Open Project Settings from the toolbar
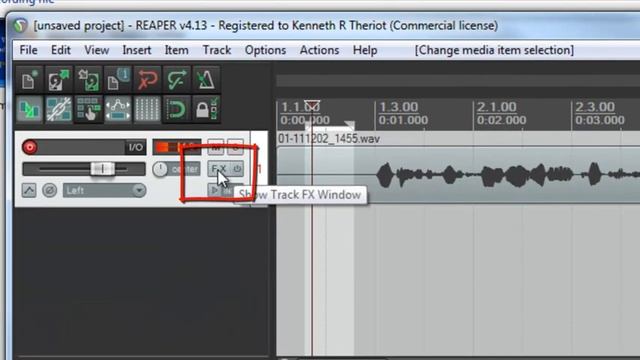The width and height of the screenshot is (640, 360). click(118, 80)
